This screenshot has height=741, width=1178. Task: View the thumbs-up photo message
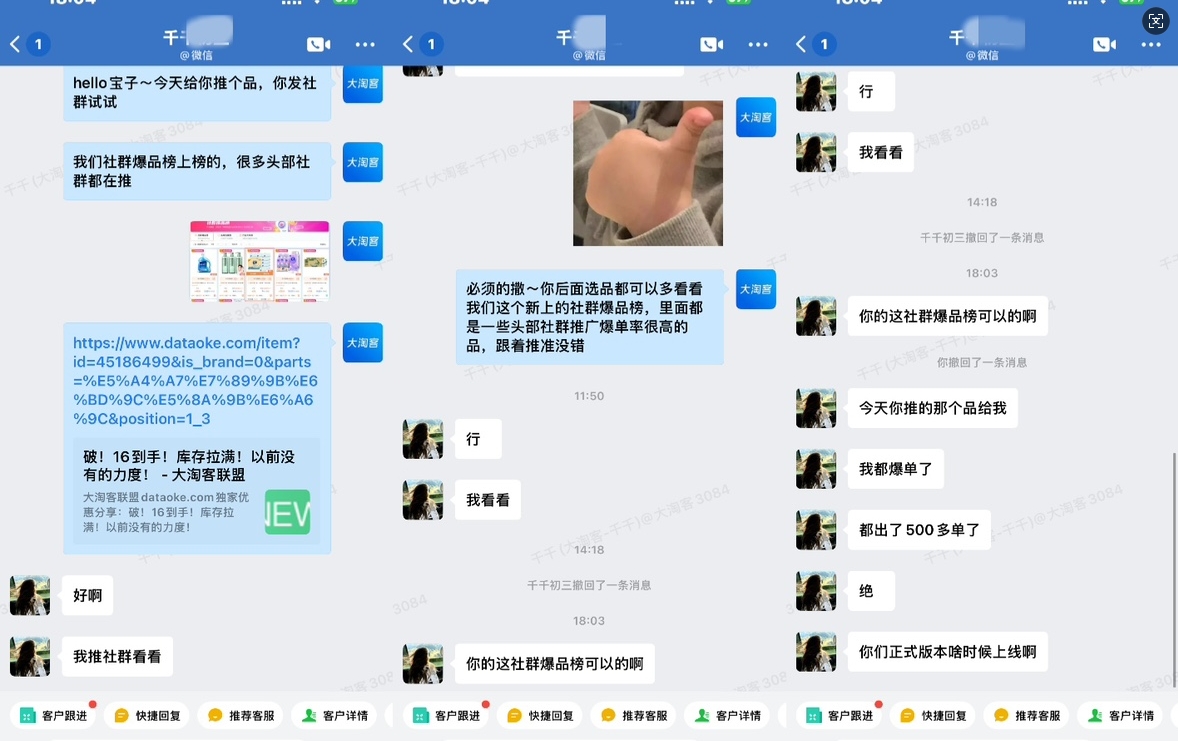pos(647,173)
